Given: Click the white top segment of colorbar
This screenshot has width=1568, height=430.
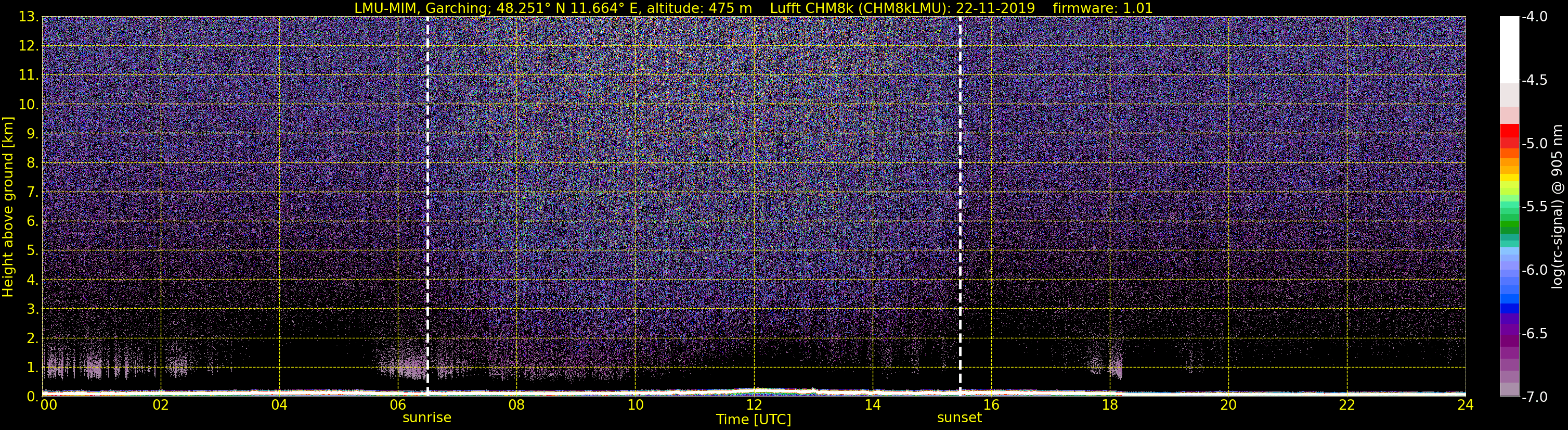Looking at the screenshot, I should [1510, 49].
